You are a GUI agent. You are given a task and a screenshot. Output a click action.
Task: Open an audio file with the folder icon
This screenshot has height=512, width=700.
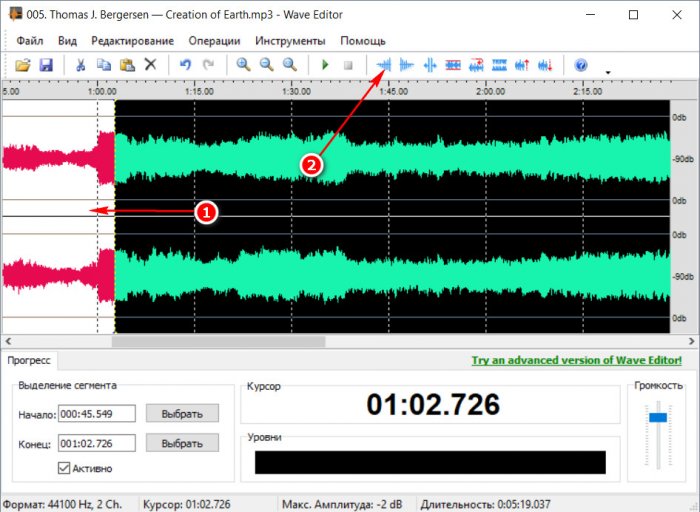click(x=23, y=65)
